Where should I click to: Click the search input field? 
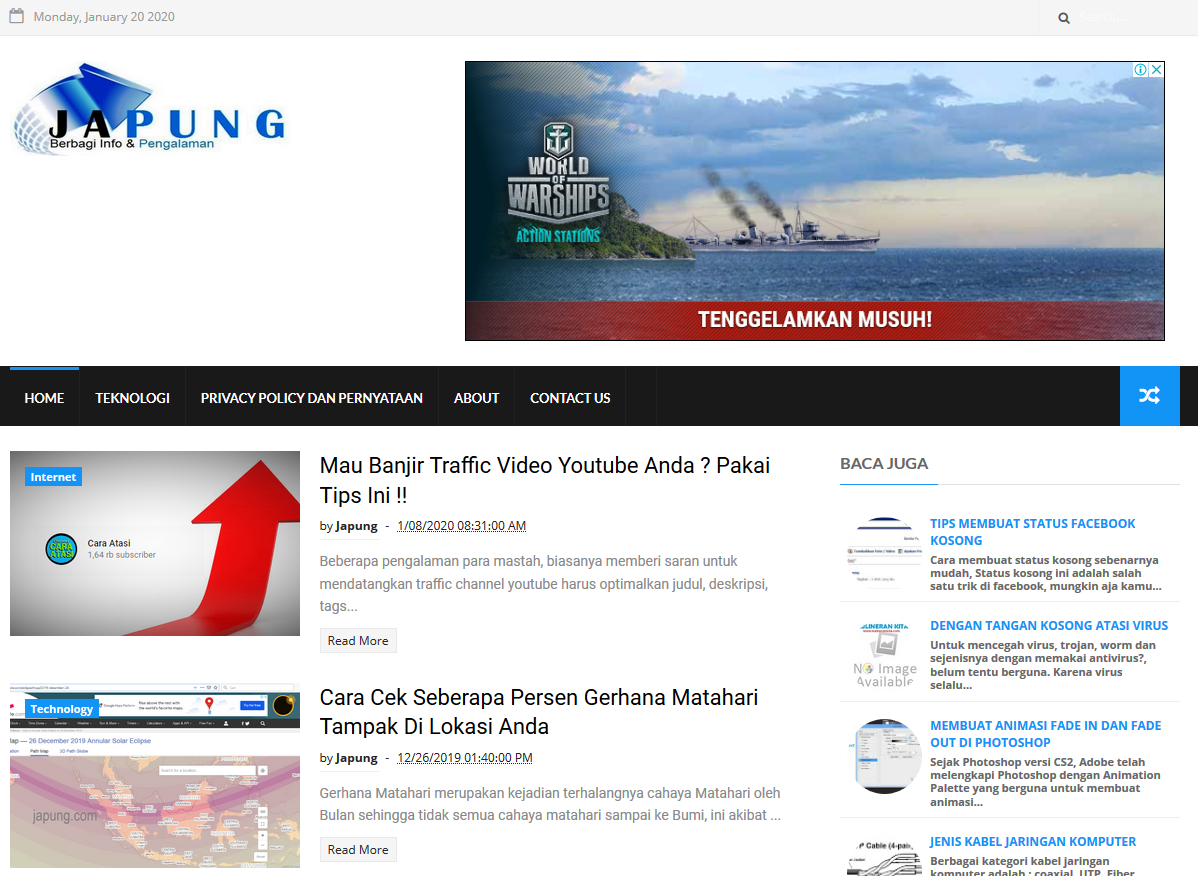pos(1120,17)
